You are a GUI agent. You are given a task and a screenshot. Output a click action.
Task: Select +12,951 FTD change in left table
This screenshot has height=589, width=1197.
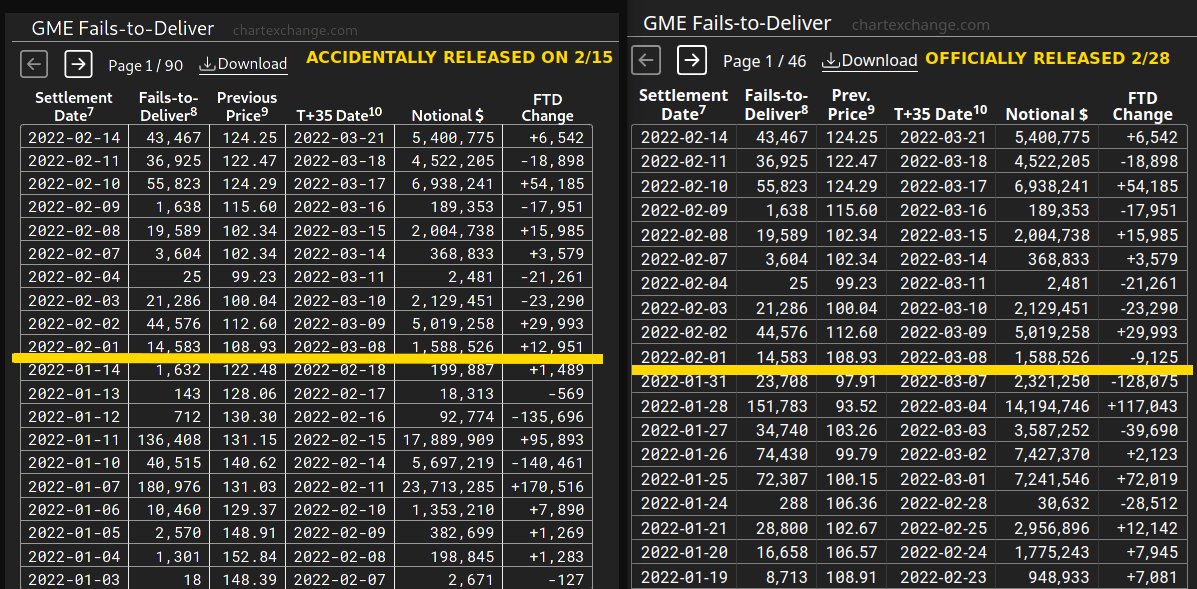[x=552, y=347]
